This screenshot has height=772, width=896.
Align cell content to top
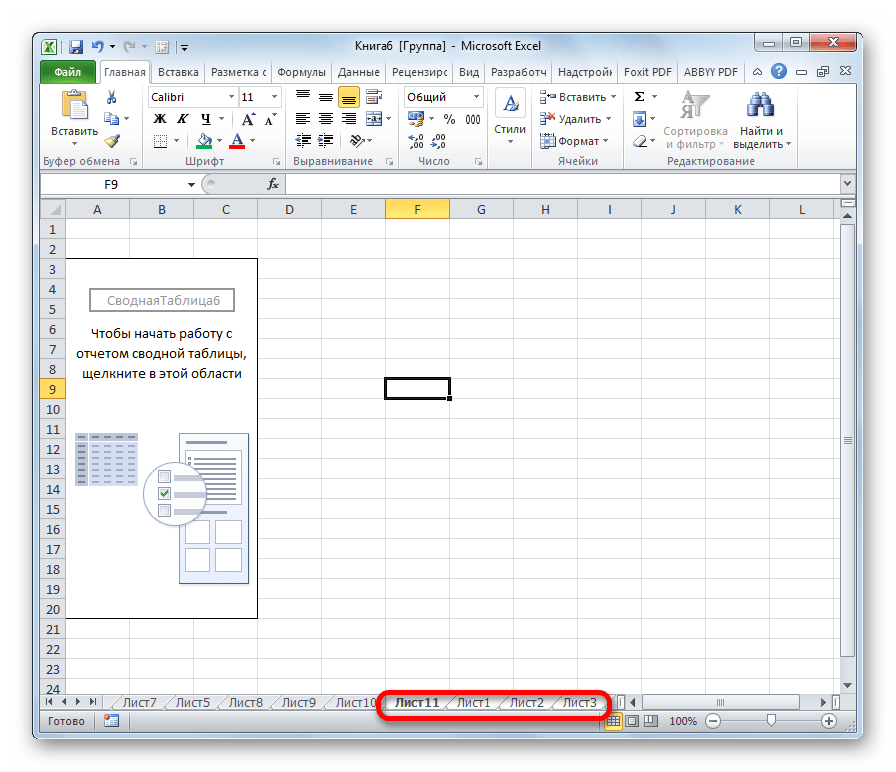pos(303,97)
